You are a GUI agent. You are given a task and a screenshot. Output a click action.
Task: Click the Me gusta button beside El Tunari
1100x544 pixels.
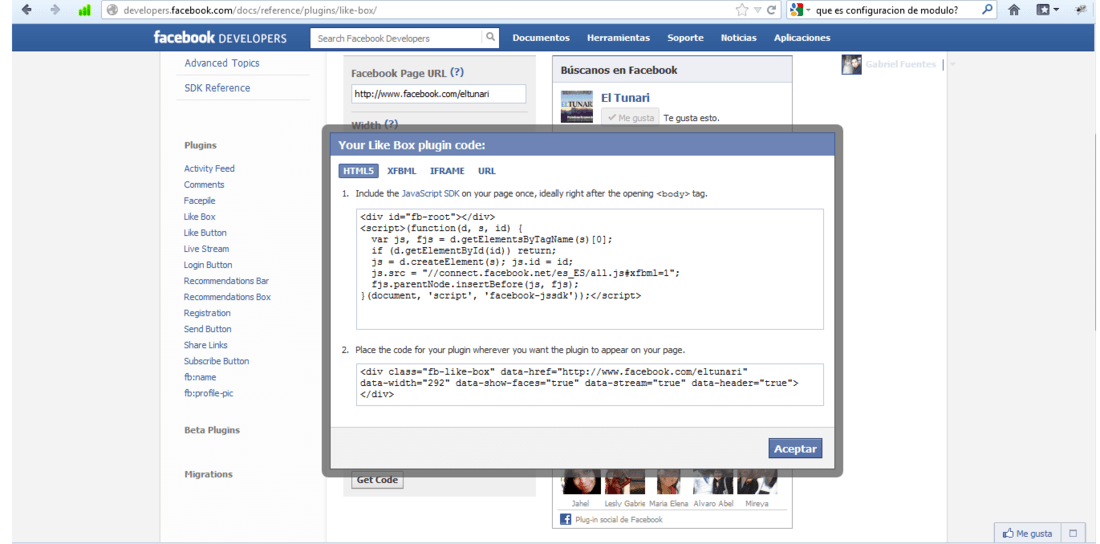pos(630,117)
